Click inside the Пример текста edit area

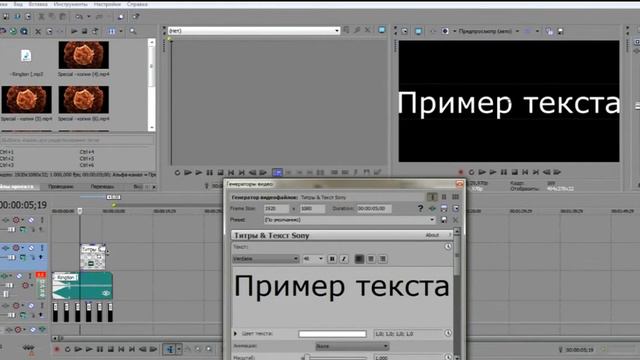click(342, 297)
